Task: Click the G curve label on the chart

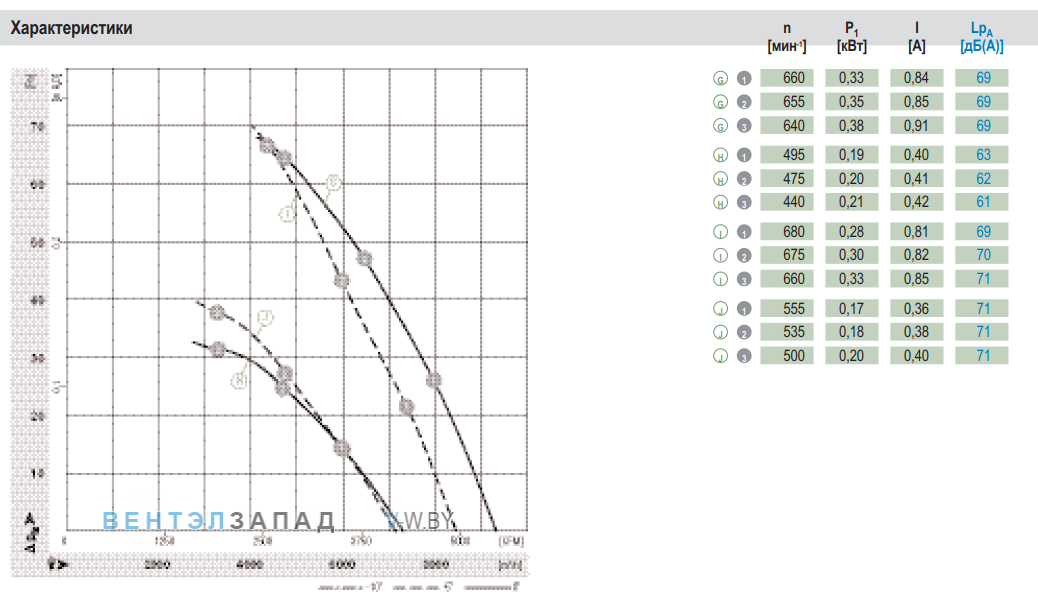Action: 333,183
